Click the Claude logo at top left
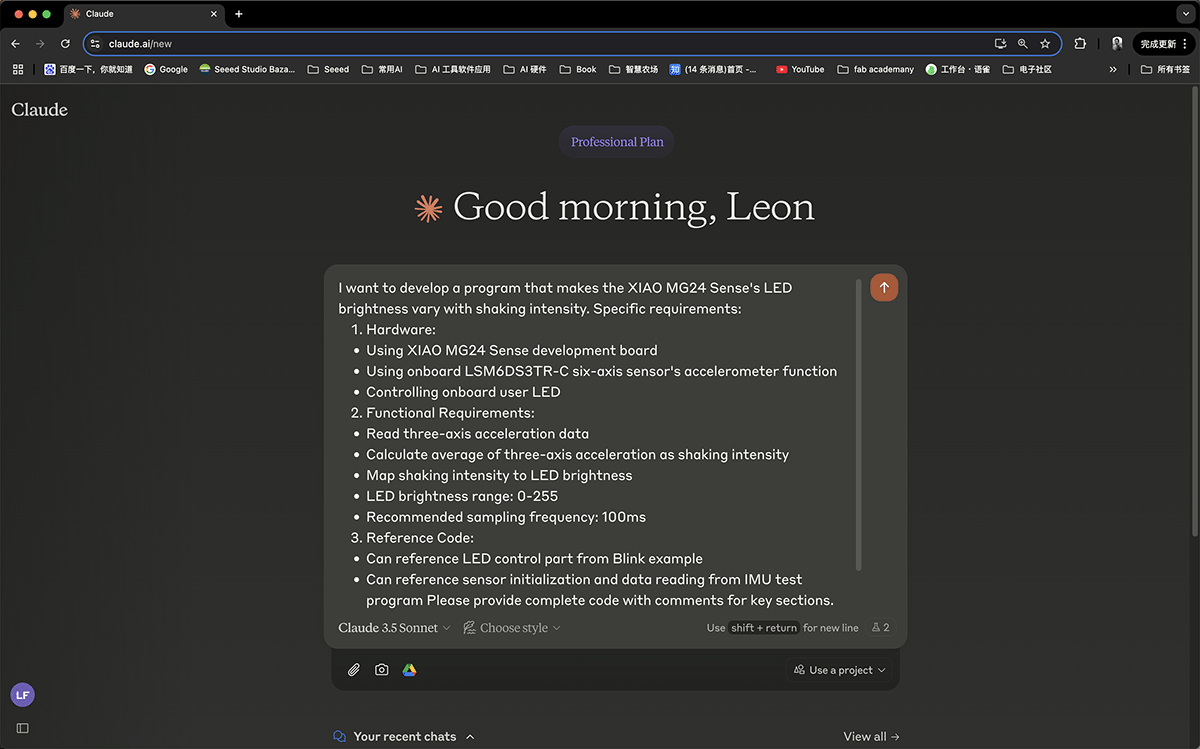 [40, 110]
